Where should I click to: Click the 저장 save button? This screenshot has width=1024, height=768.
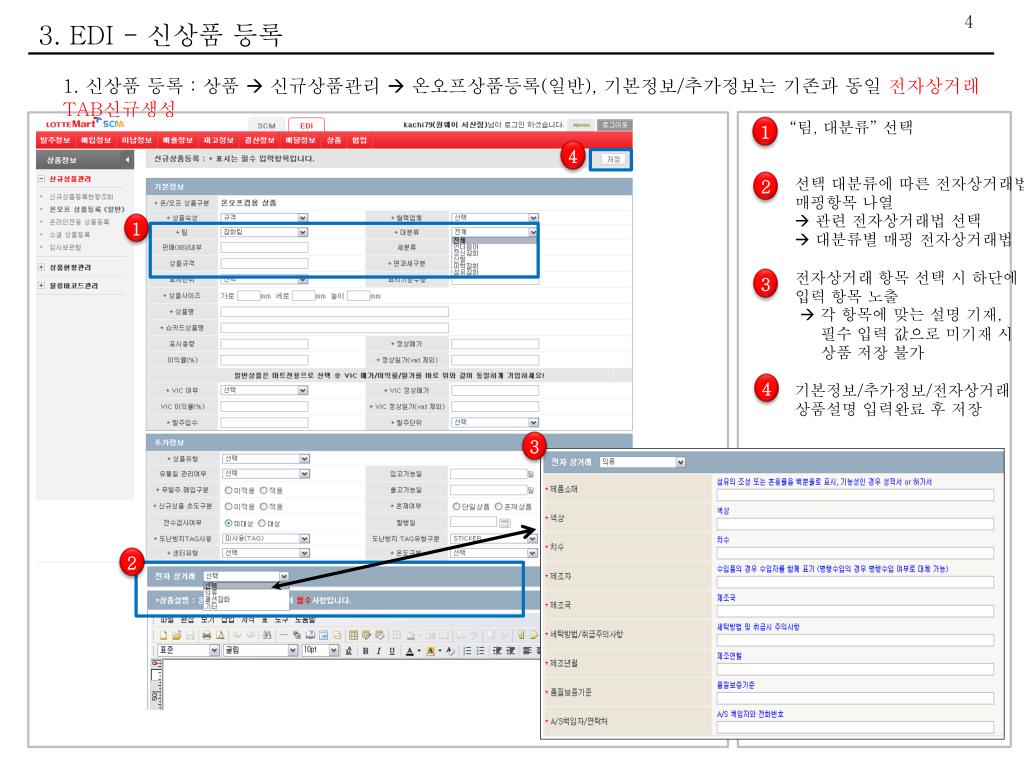click(x=613, y=160)
